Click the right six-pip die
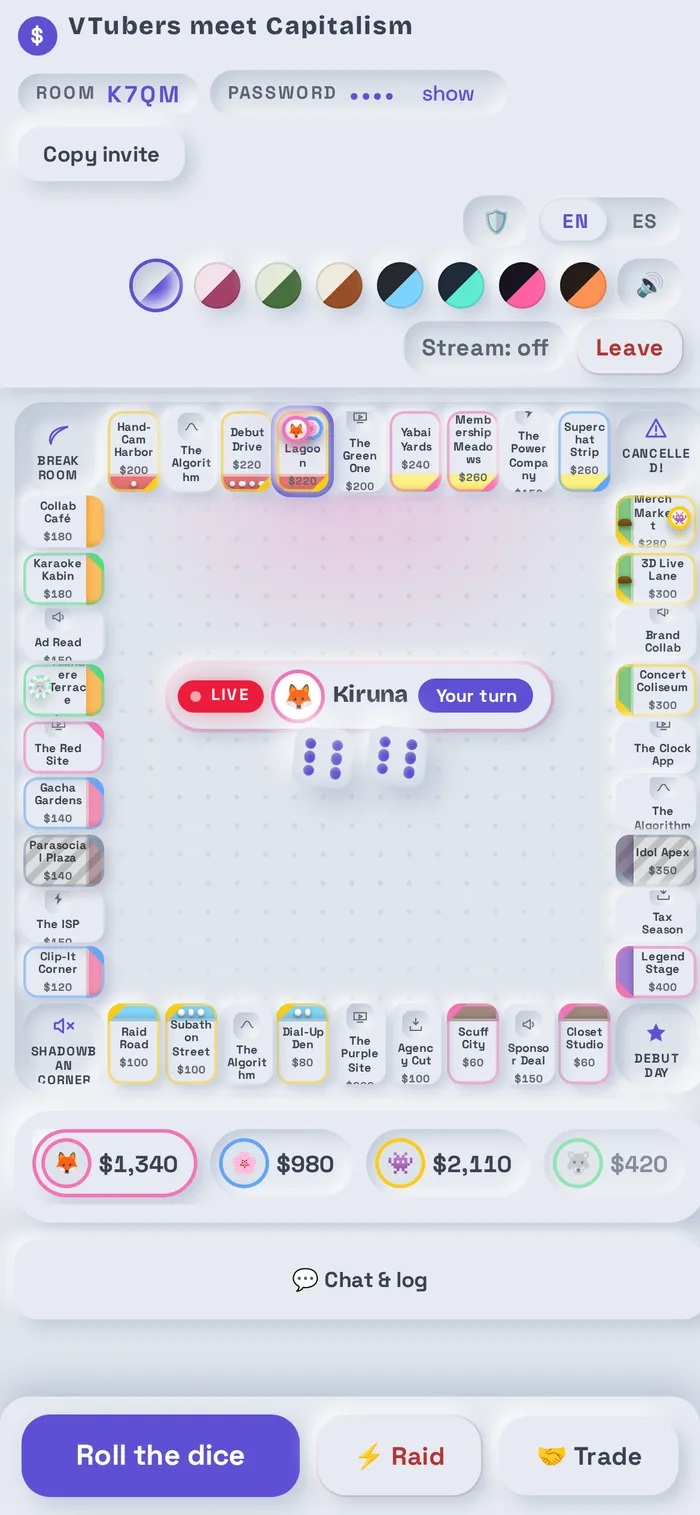 tap(397, 757)
